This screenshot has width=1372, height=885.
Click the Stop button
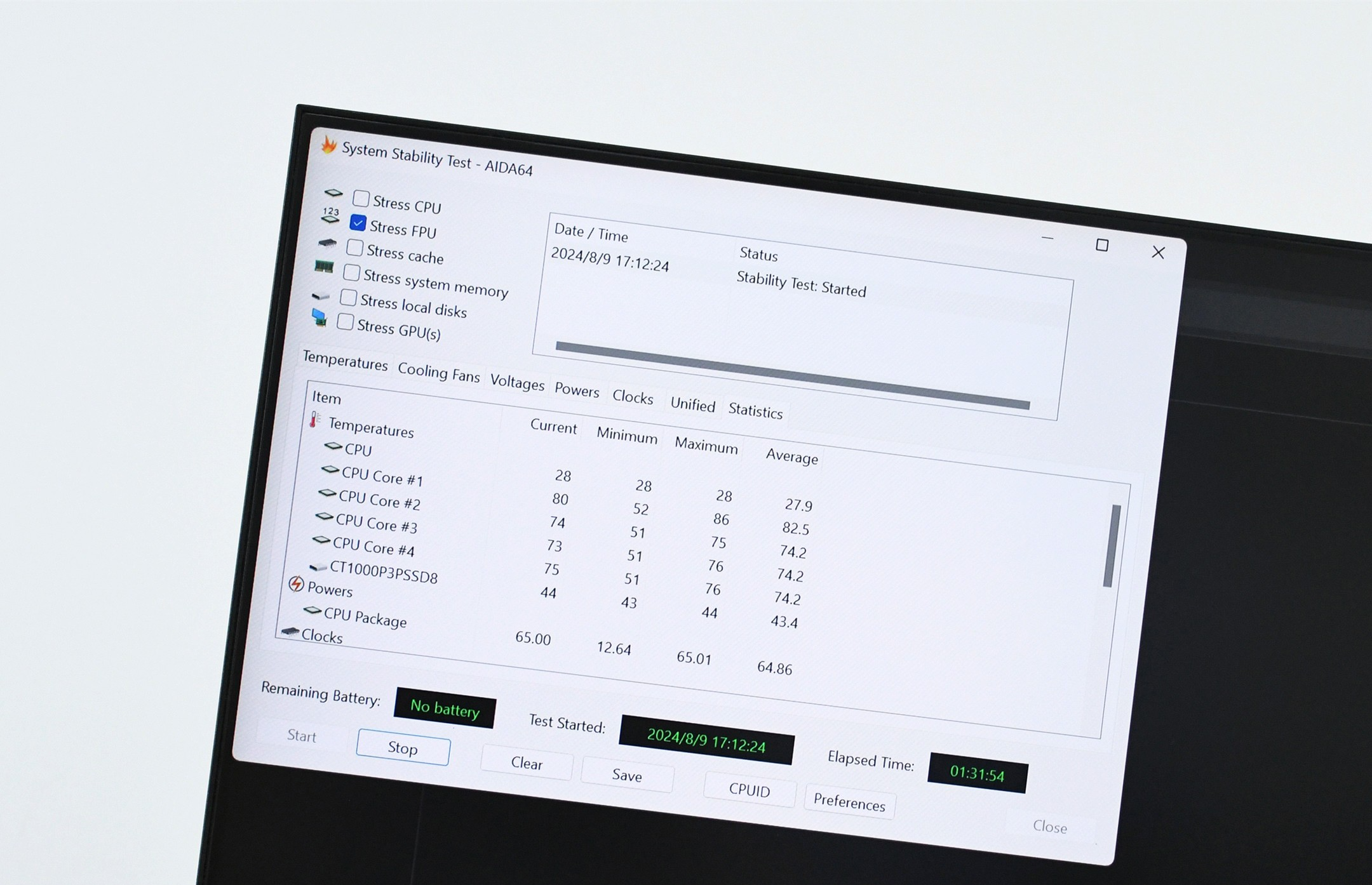[x=403, y=748]
